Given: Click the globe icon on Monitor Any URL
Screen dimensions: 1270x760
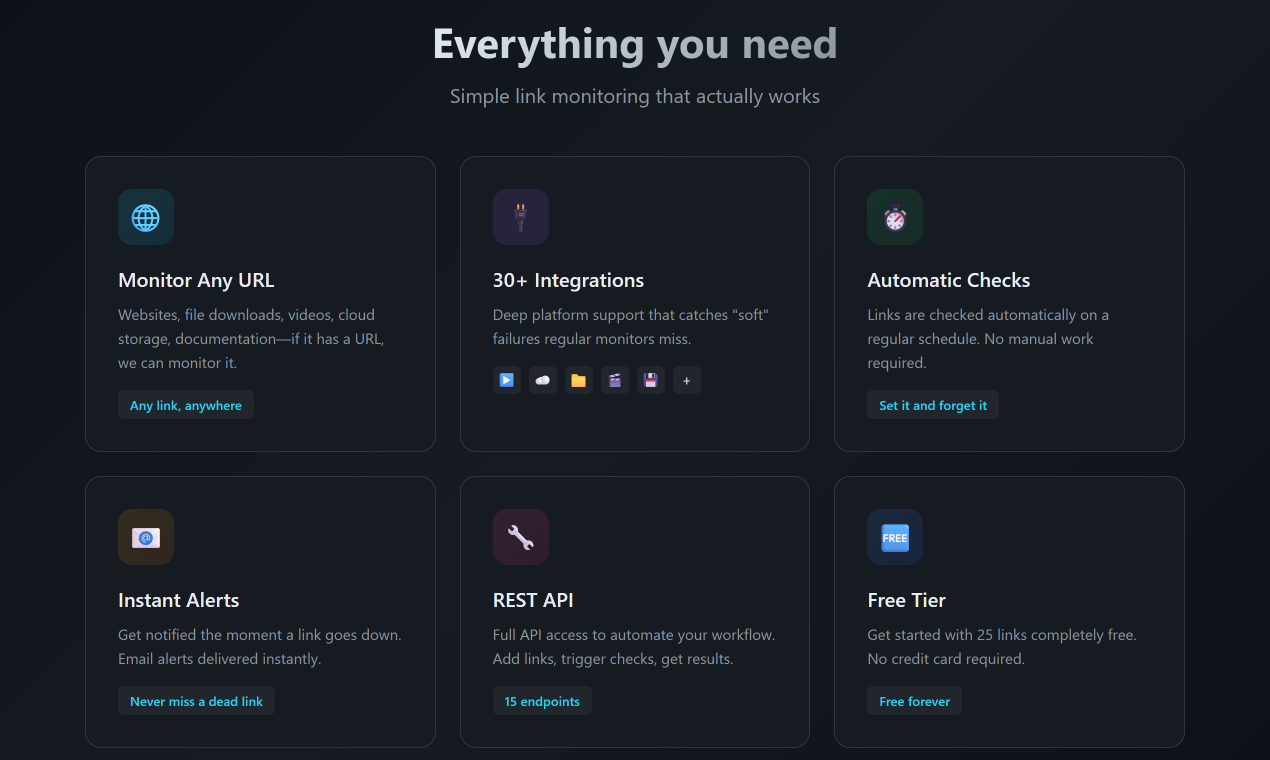Looking at the screenshot, I should [x=146, y=217].
